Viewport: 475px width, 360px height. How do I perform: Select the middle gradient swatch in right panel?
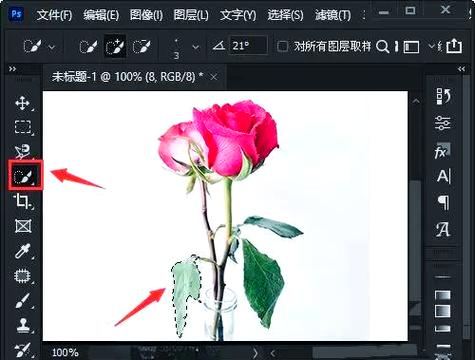point(443,311)
